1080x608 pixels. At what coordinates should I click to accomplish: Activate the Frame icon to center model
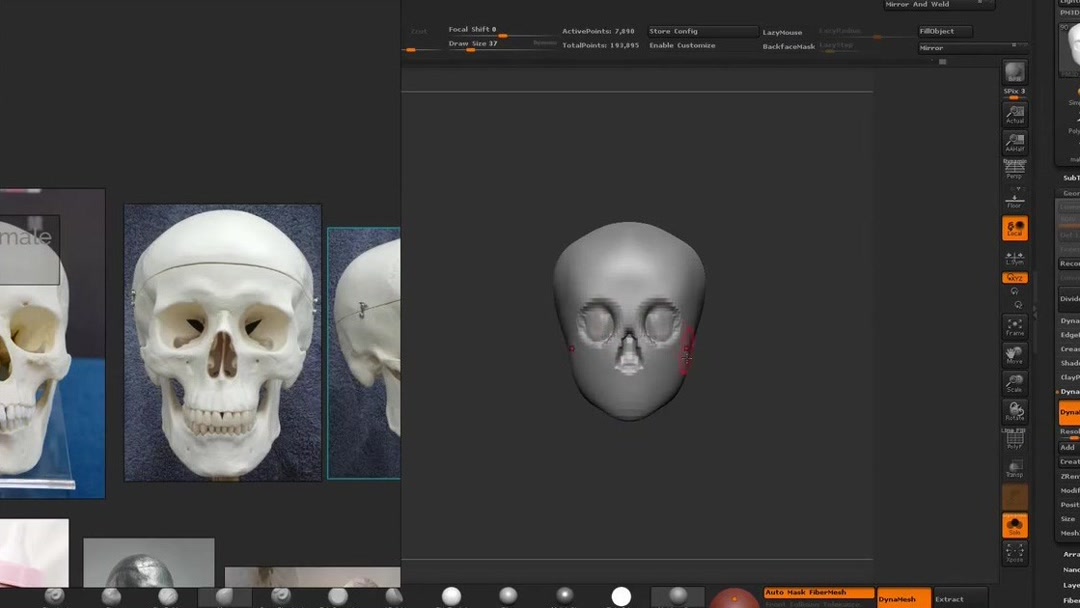(1015, 330)
